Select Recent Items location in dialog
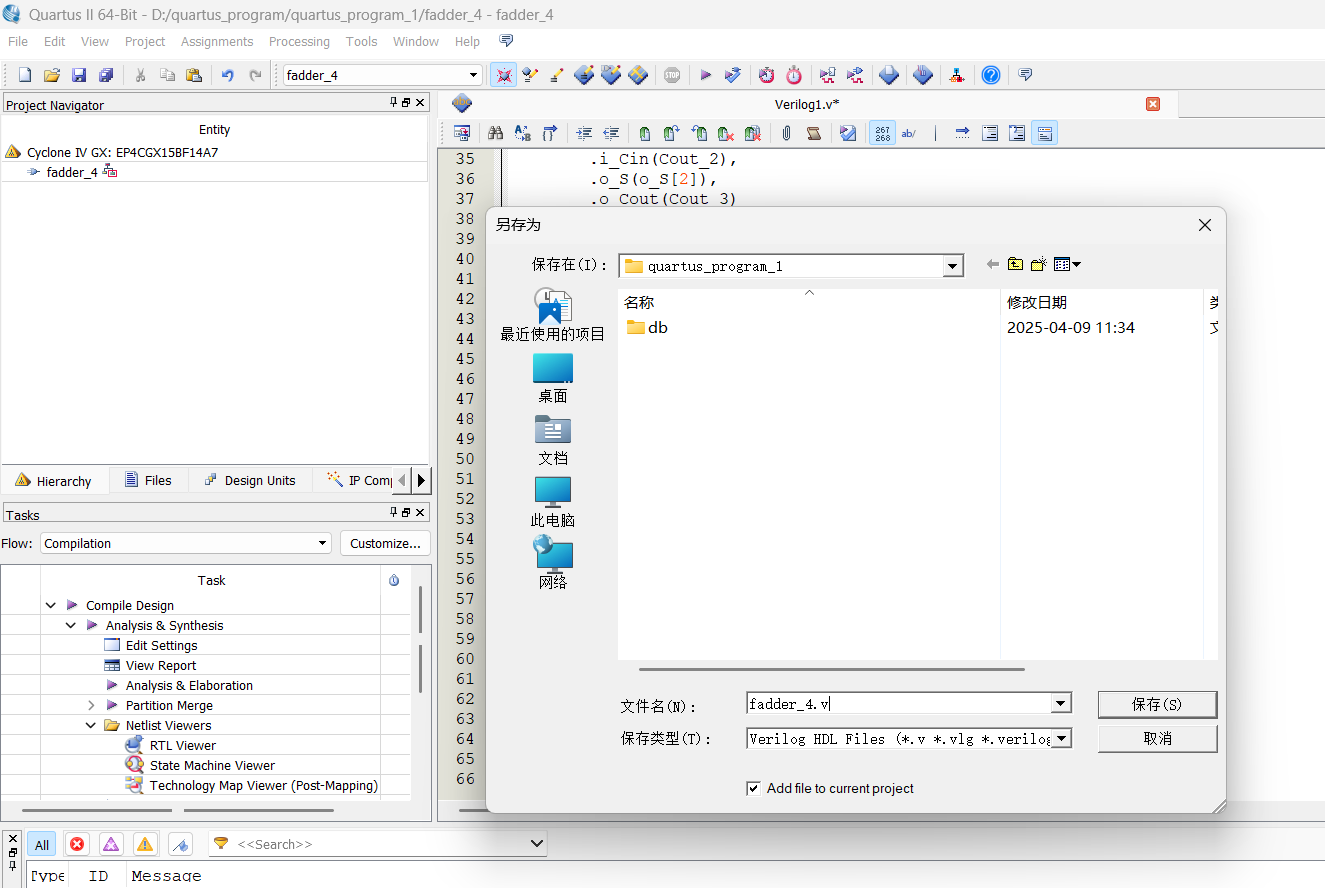This screenshot has height=888, width=1325. point(553,315)
